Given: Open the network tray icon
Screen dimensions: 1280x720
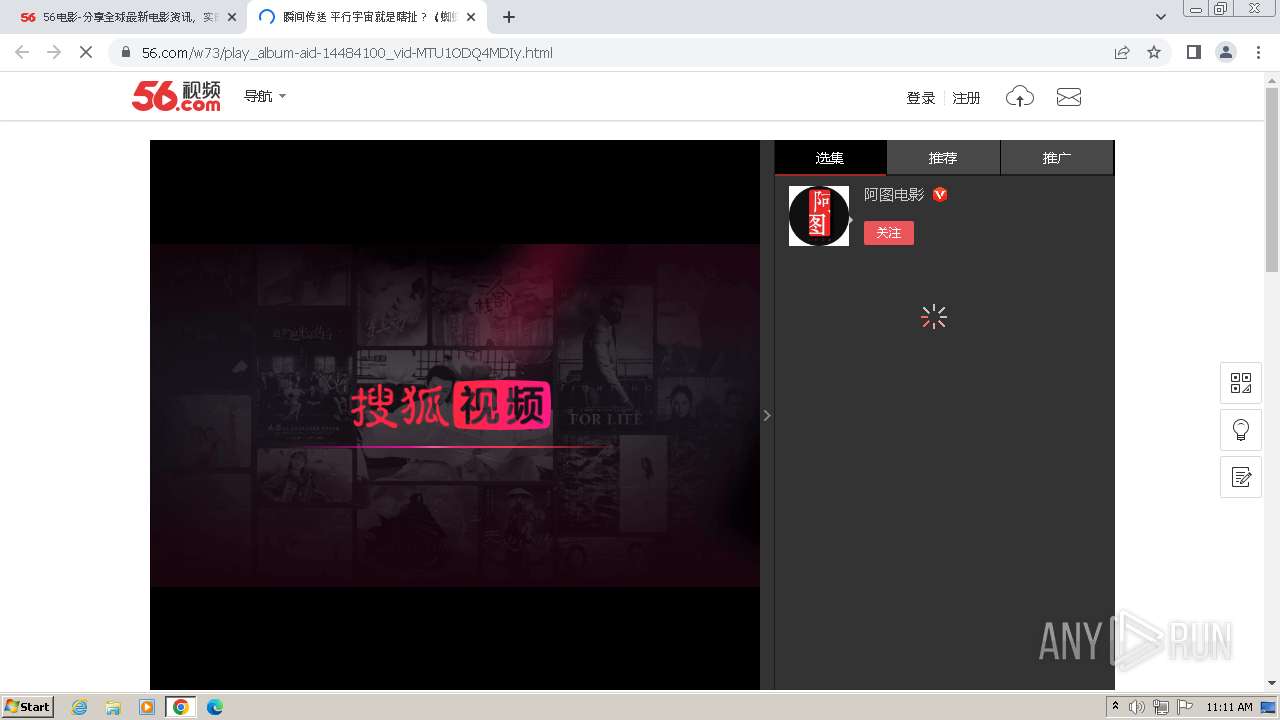Looking at the screenshot, I should [x=1161, y=707].
